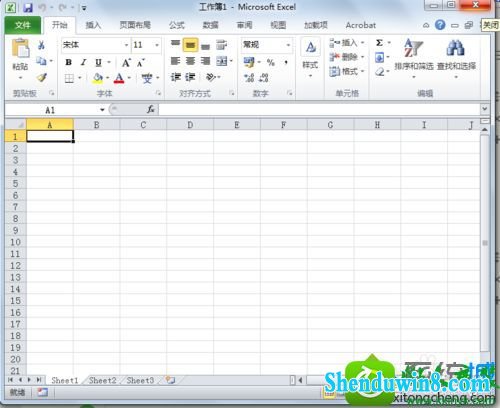
Task: Click the Decrease Indent icon
Action: pyautogui.click(x=175, y=77)
